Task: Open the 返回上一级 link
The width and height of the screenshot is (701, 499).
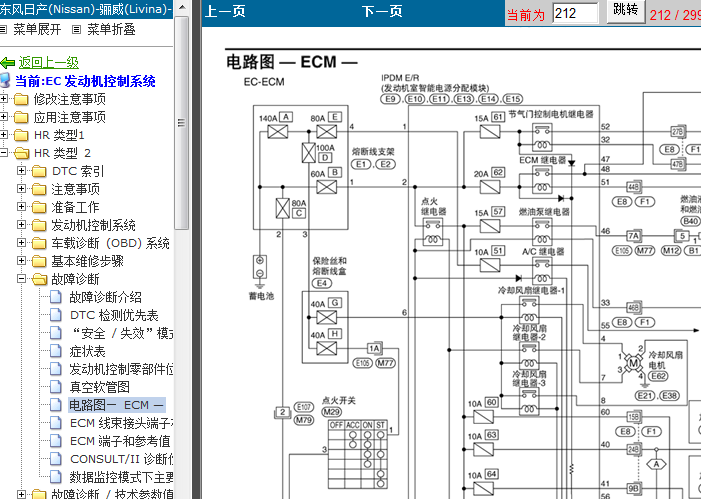Action: coord(49,63)
